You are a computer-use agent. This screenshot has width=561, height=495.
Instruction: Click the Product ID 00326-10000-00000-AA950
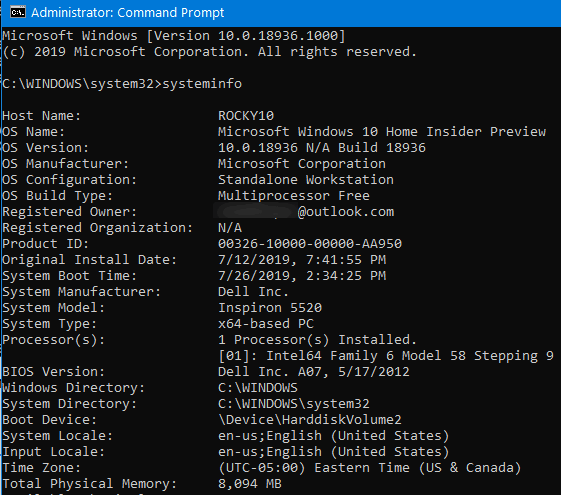(x=310, y=244)
